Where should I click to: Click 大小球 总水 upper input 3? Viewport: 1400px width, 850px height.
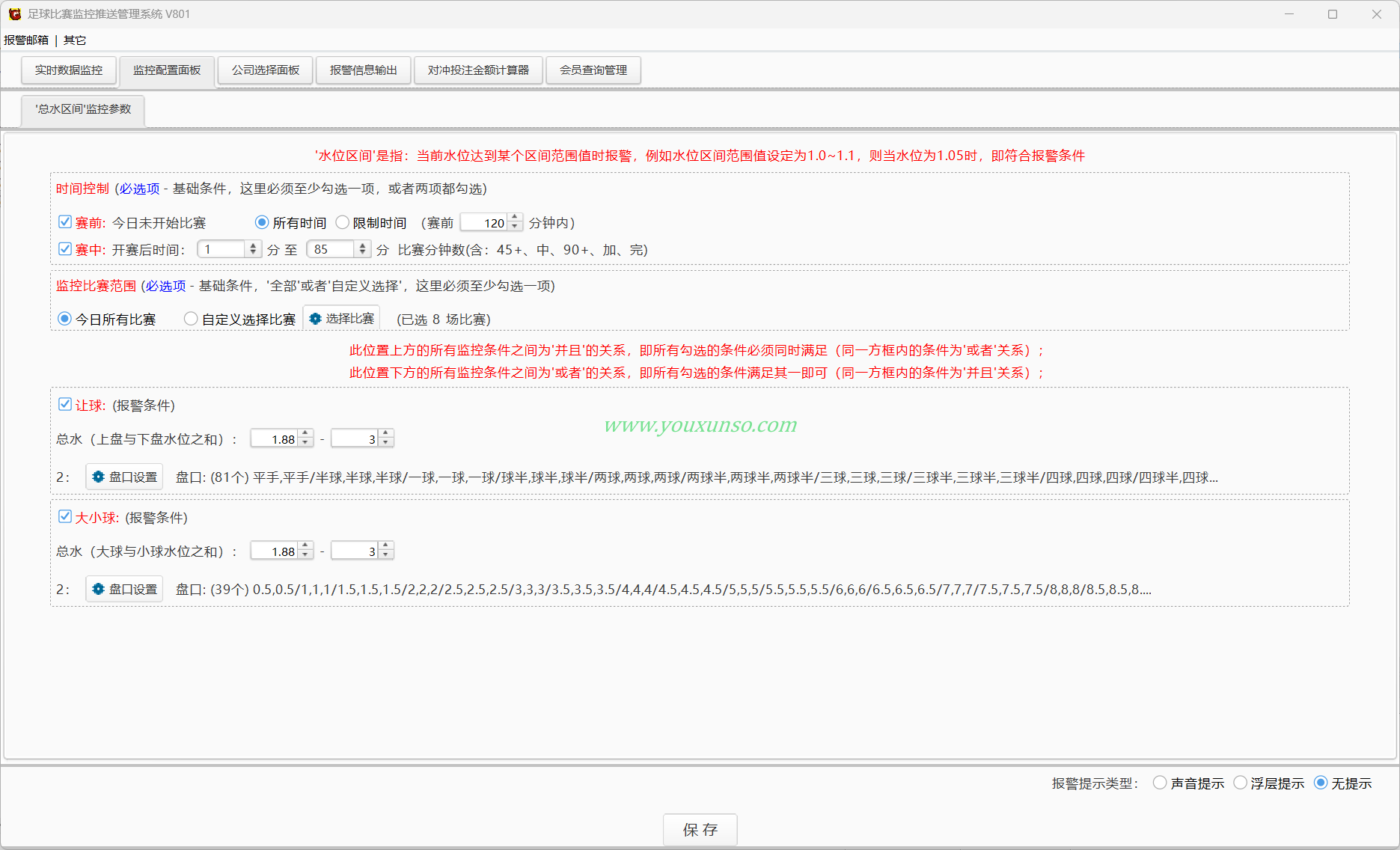(x=355, y=551)
